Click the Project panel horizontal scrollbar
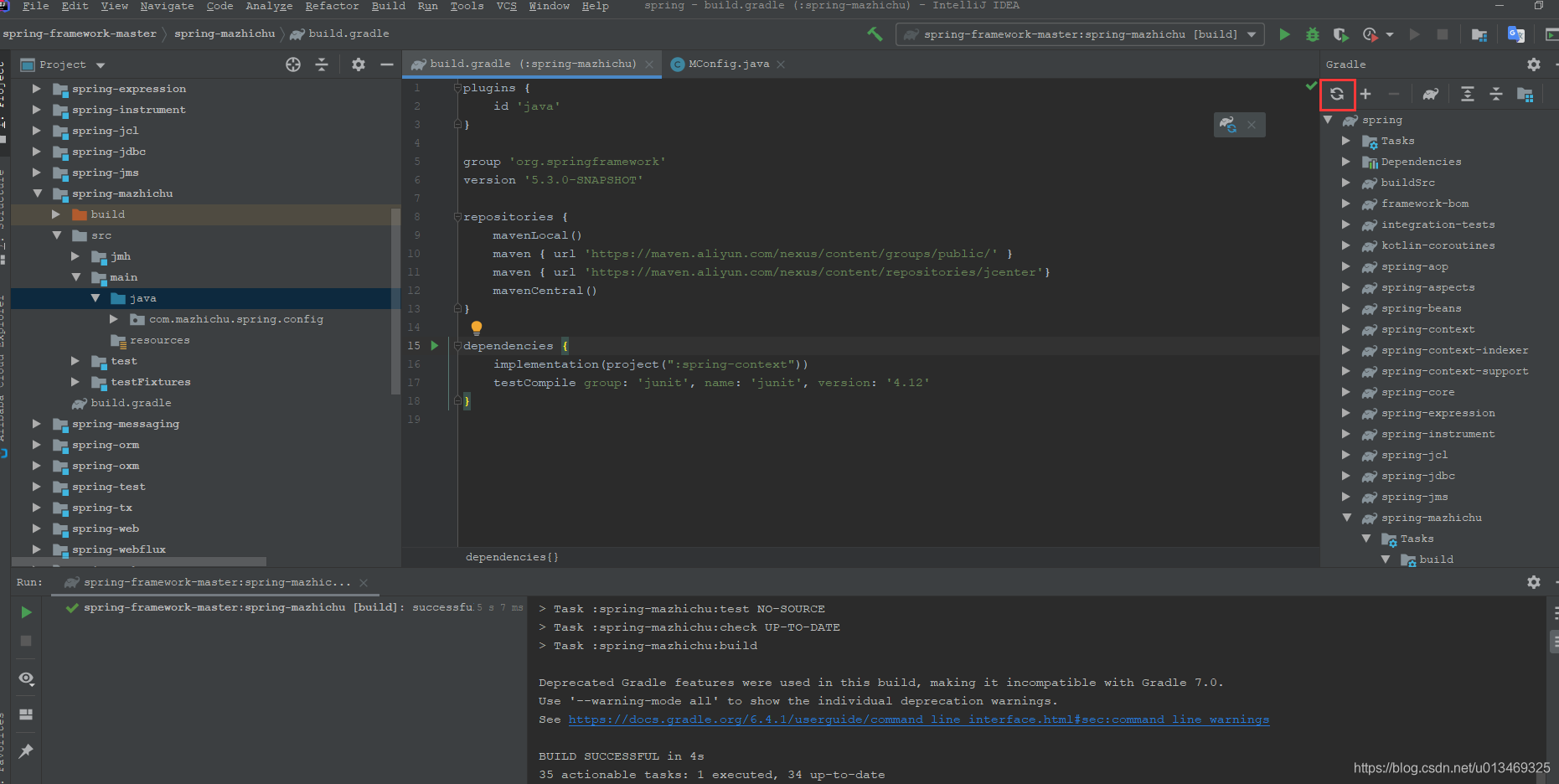Screen dimensions: 1559x784 tap(140, 561)
